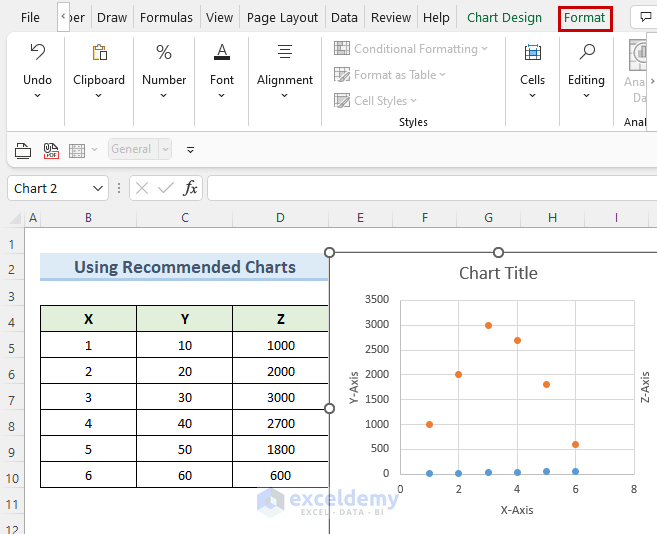Click the print preview icon in quick toolbar
The image size is (657, 534).
click(x=23, y=150)
